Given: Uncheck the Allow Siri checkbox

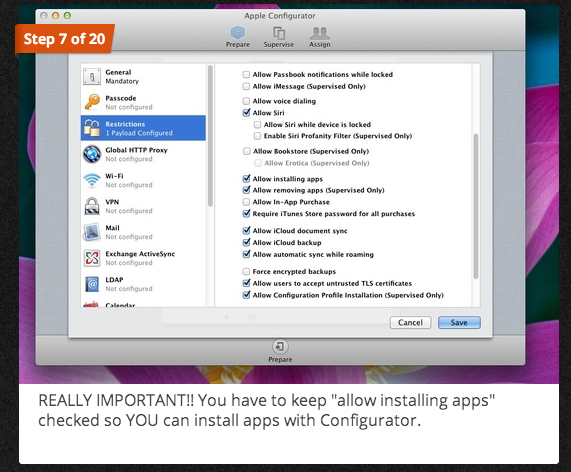Looking at the screenshot, I should tap(247, 113).
